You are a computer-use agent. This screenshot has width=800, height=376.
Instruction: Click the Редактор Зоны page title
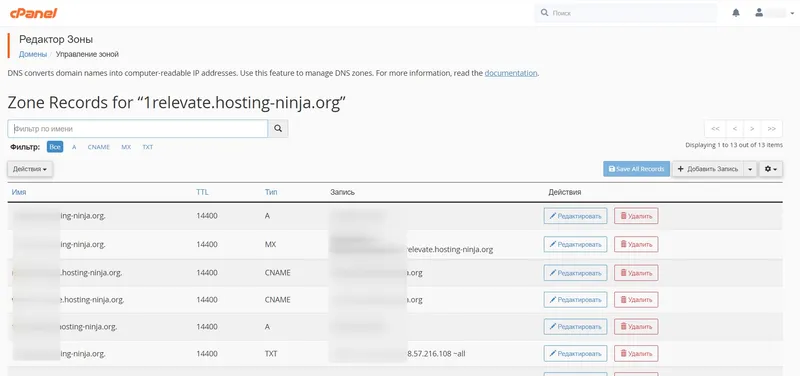(56, 39)
